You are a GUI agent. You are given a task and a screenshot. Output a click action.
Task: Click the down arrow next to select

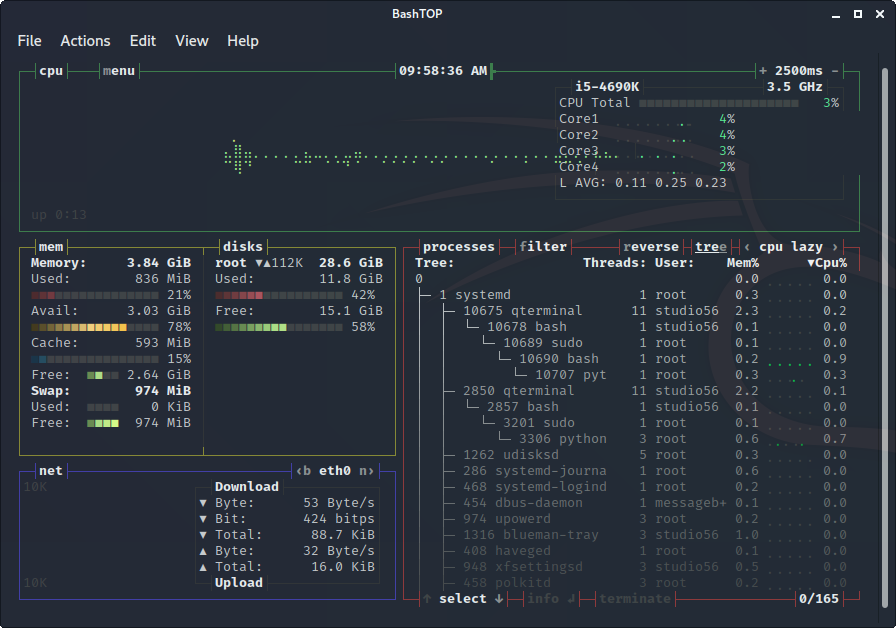pyautogui.click(x=498, y=598)
